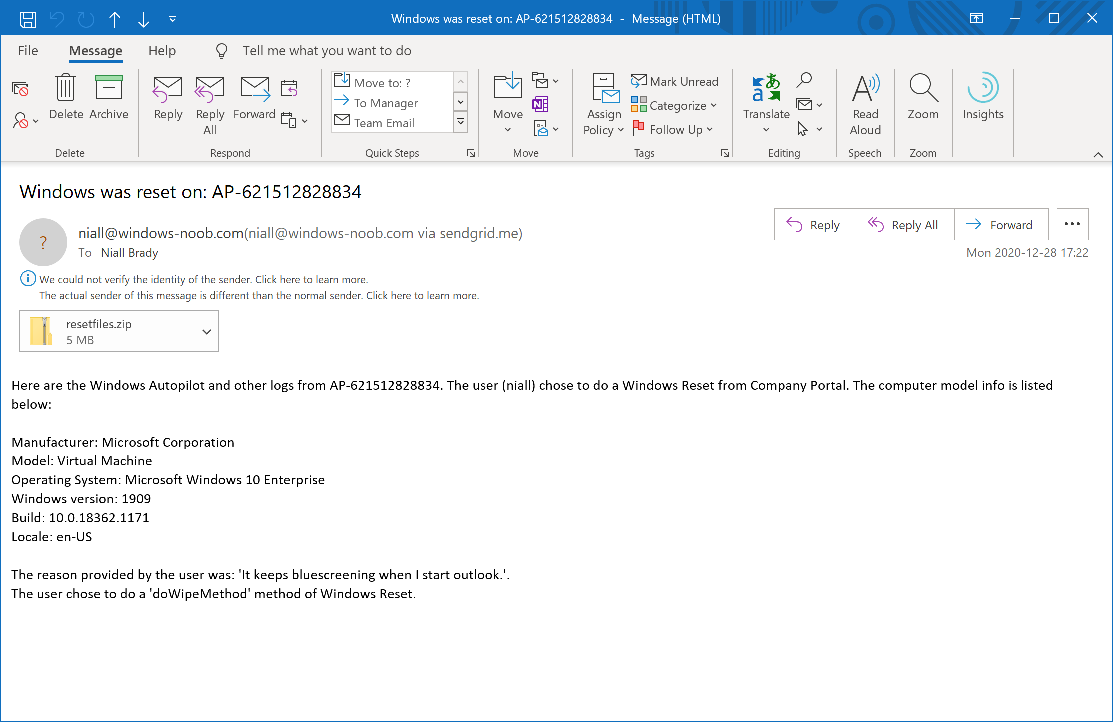This screenshot has height=722, width=1113.
Task: Switch to the Message ribbon tab
Action: coord(96,50)
